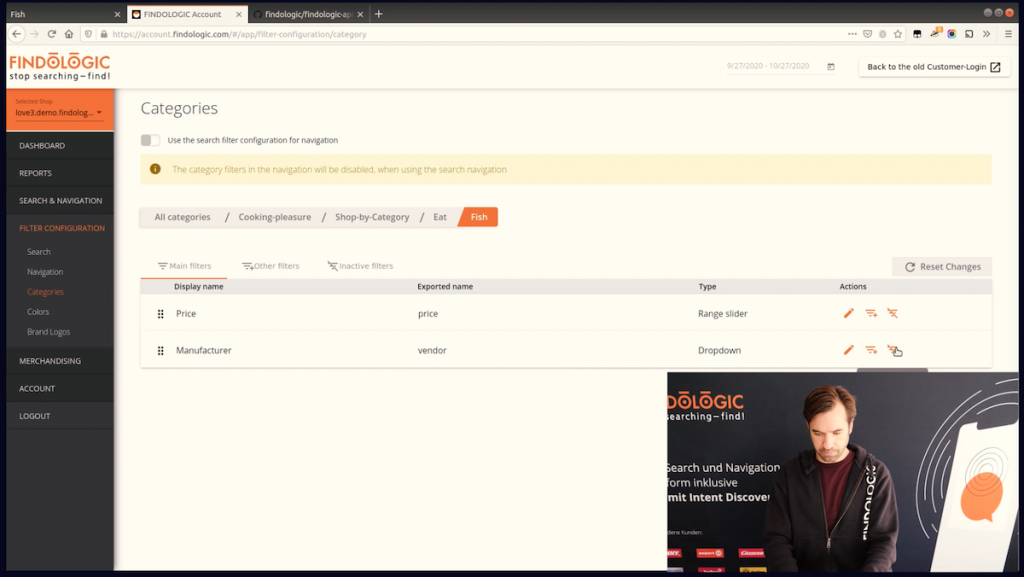The height and width of the screenshot is (577, 1024).
Task: Open Merchandising in the sidebar
Action: (x=60, y=361)
